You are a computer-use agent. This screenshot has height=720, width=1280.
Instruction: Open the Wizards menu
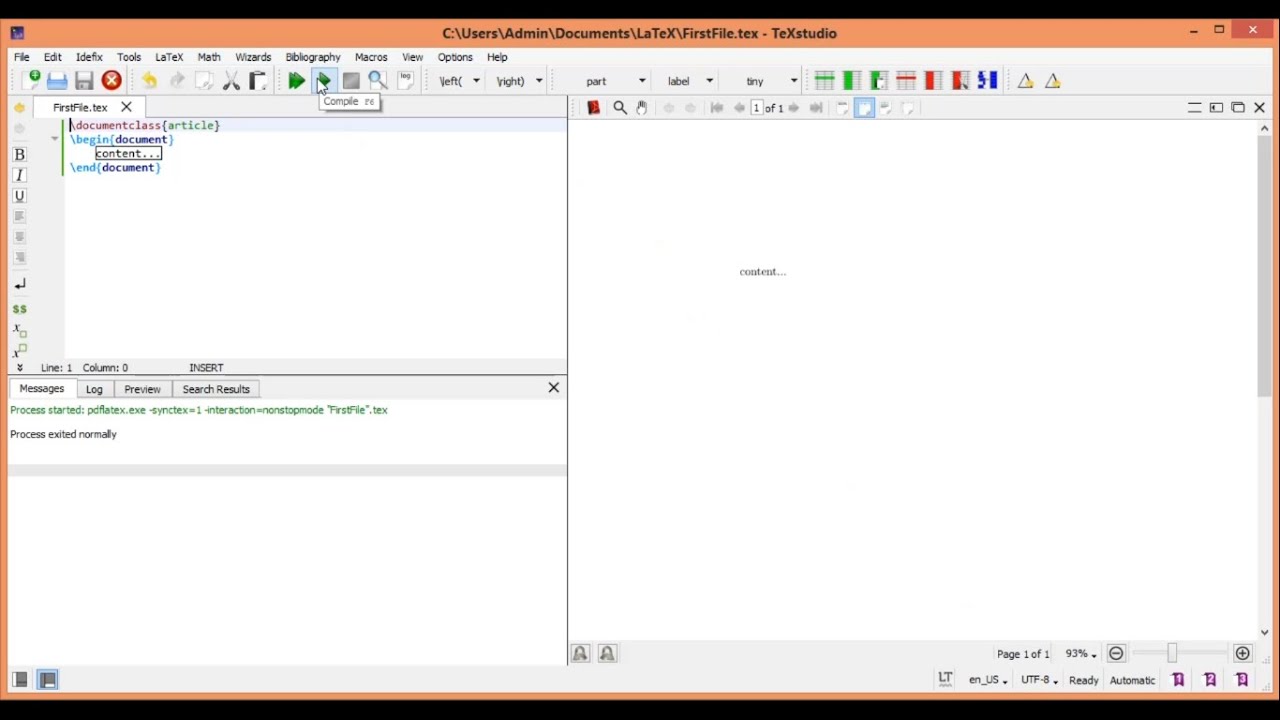(253, 57)
